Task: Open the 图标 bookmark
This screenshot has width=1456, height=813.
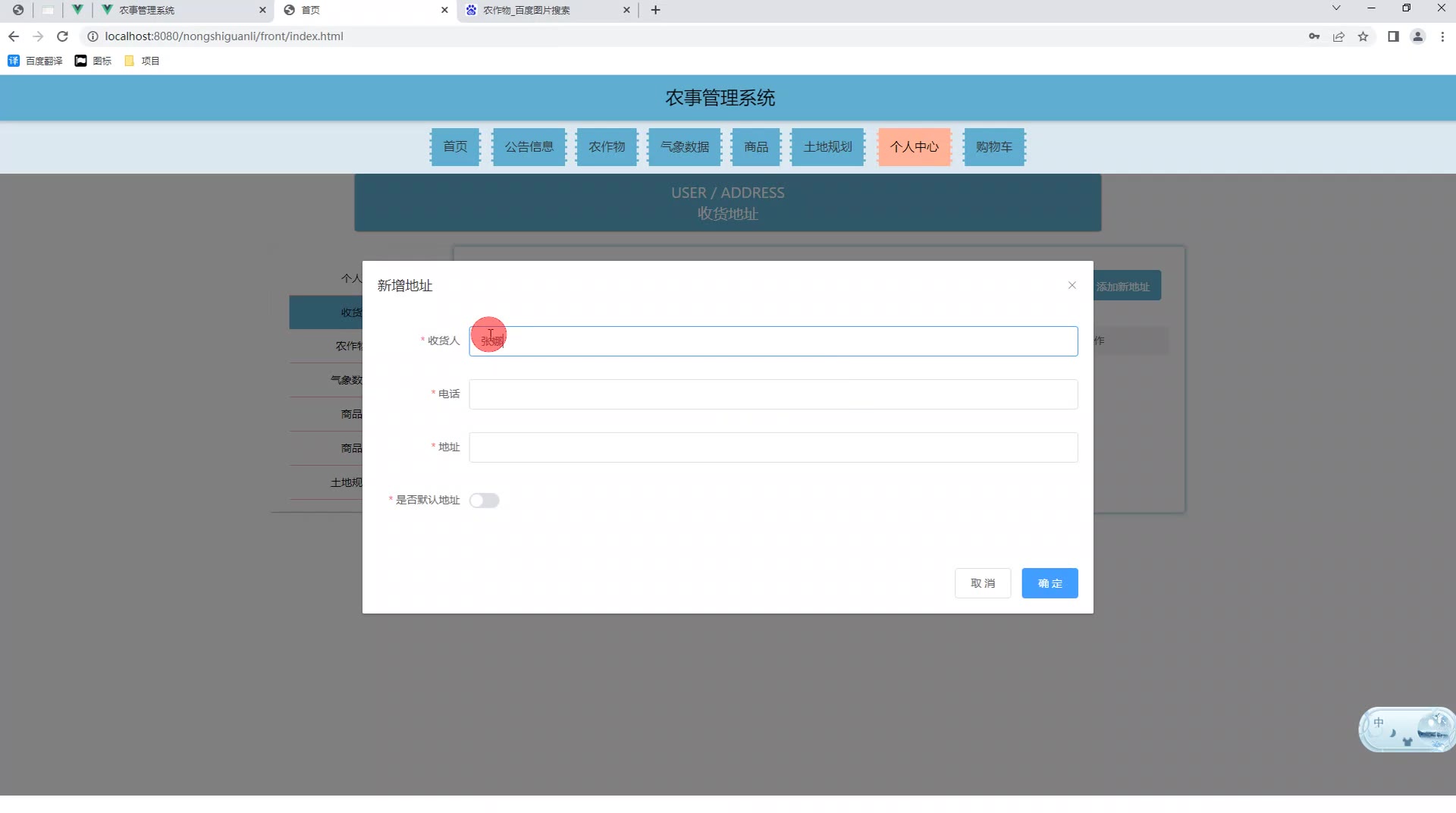Action: [93, 61]
